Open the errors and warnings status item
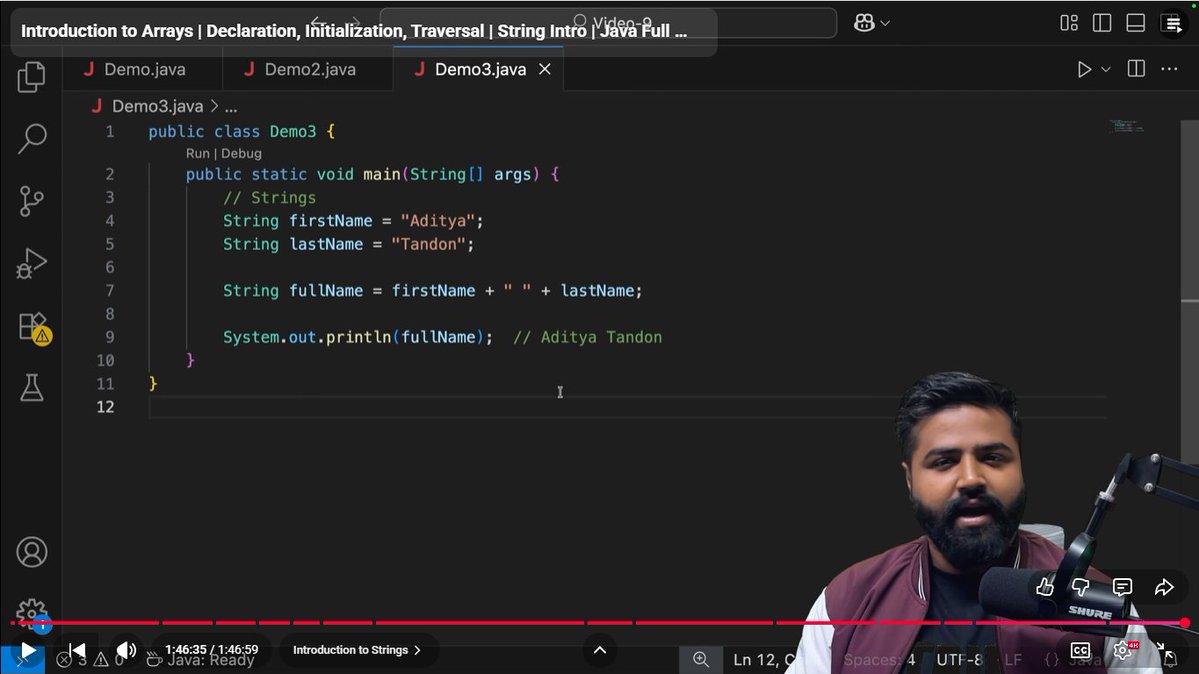This screenshot has height=674, width=1199. pyautogui.click(x=89, y=659)
